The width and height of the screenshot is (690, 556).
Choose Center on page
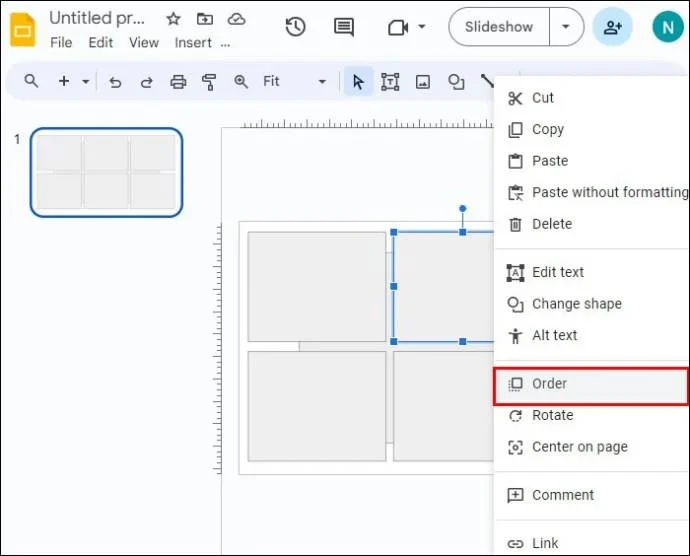point(592,447)
